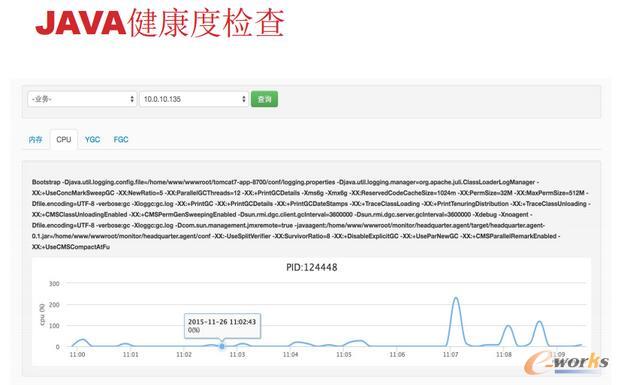The width and height of the screenshot is (619, 385).
Task: Open the FGC tab
Action: point(121,139)
